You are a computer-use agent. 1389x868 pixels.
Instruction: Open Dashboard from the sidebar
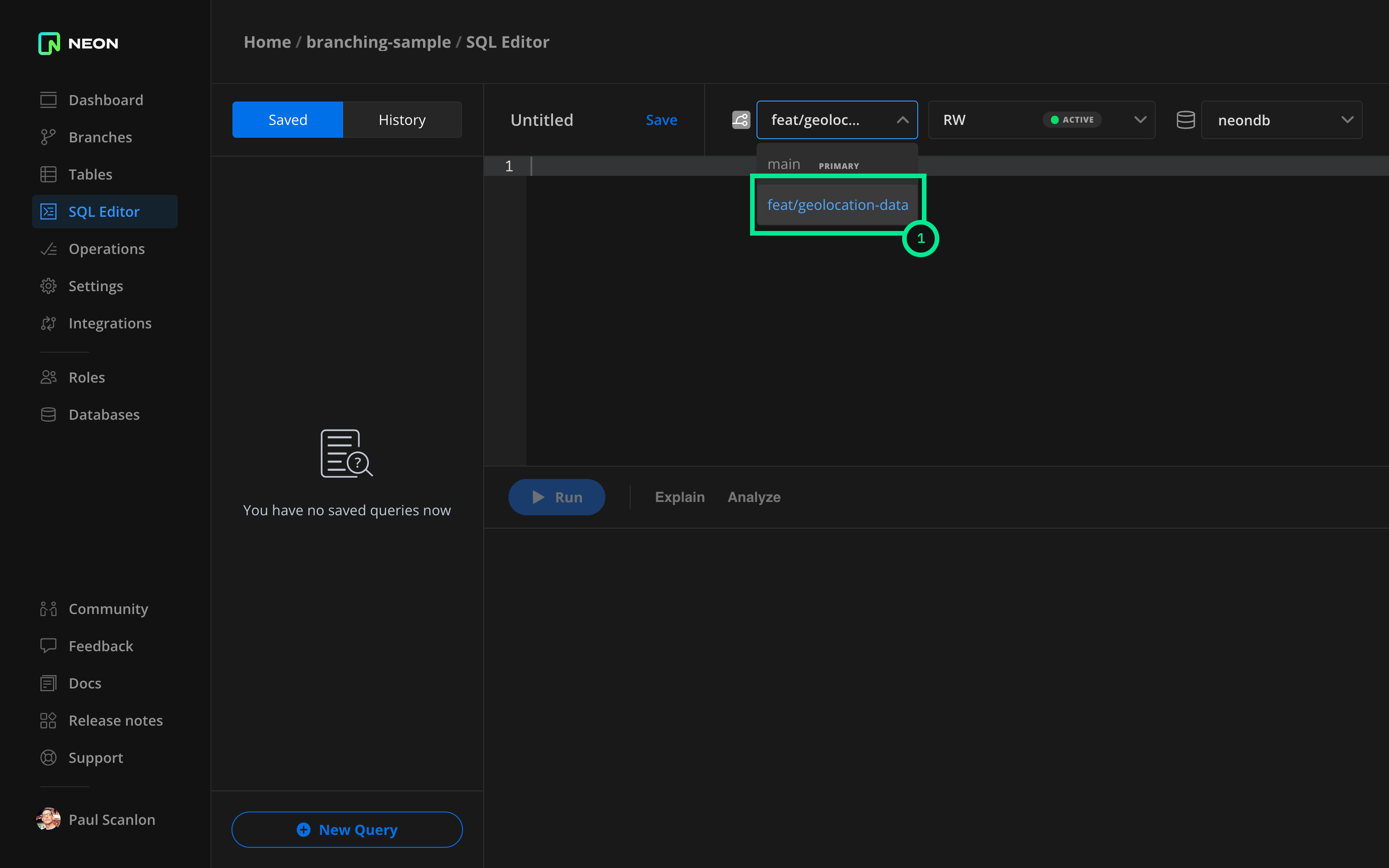[x=105, y=100]
